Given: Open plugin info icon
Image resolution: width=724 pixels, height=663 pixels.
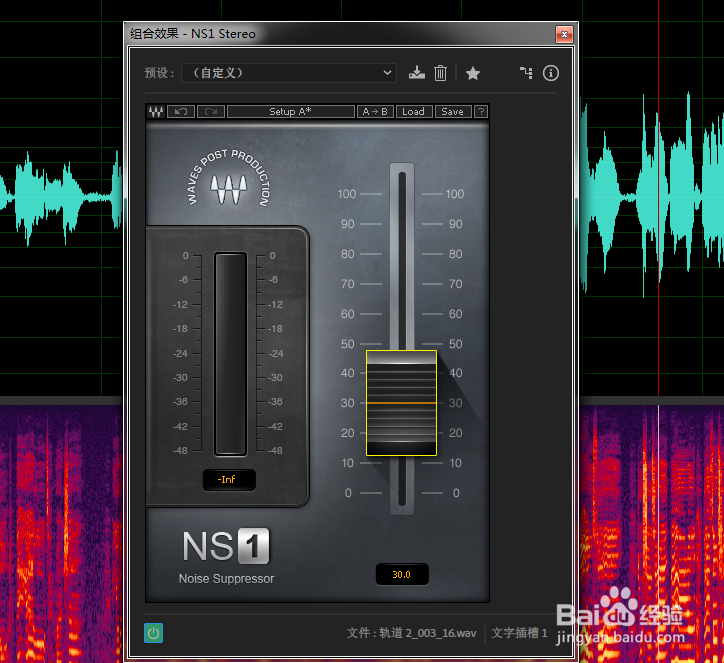Looking at the screenshot, I should pyautogui.click(x=550, y=73).
